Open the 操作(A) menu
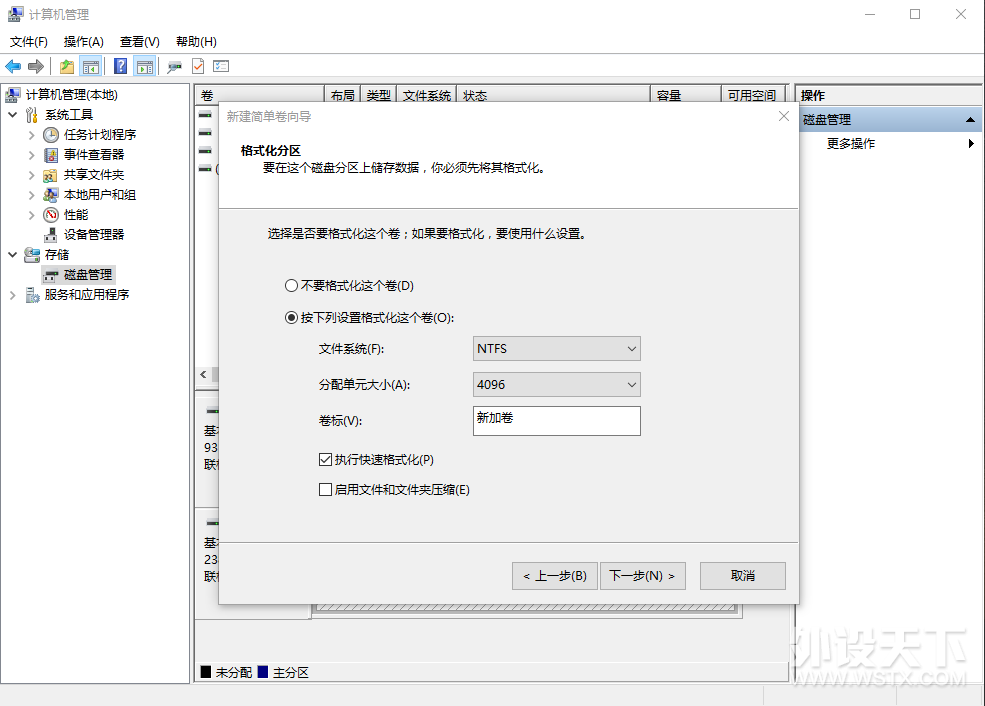 pyautogui.click(x=84, y=41)
